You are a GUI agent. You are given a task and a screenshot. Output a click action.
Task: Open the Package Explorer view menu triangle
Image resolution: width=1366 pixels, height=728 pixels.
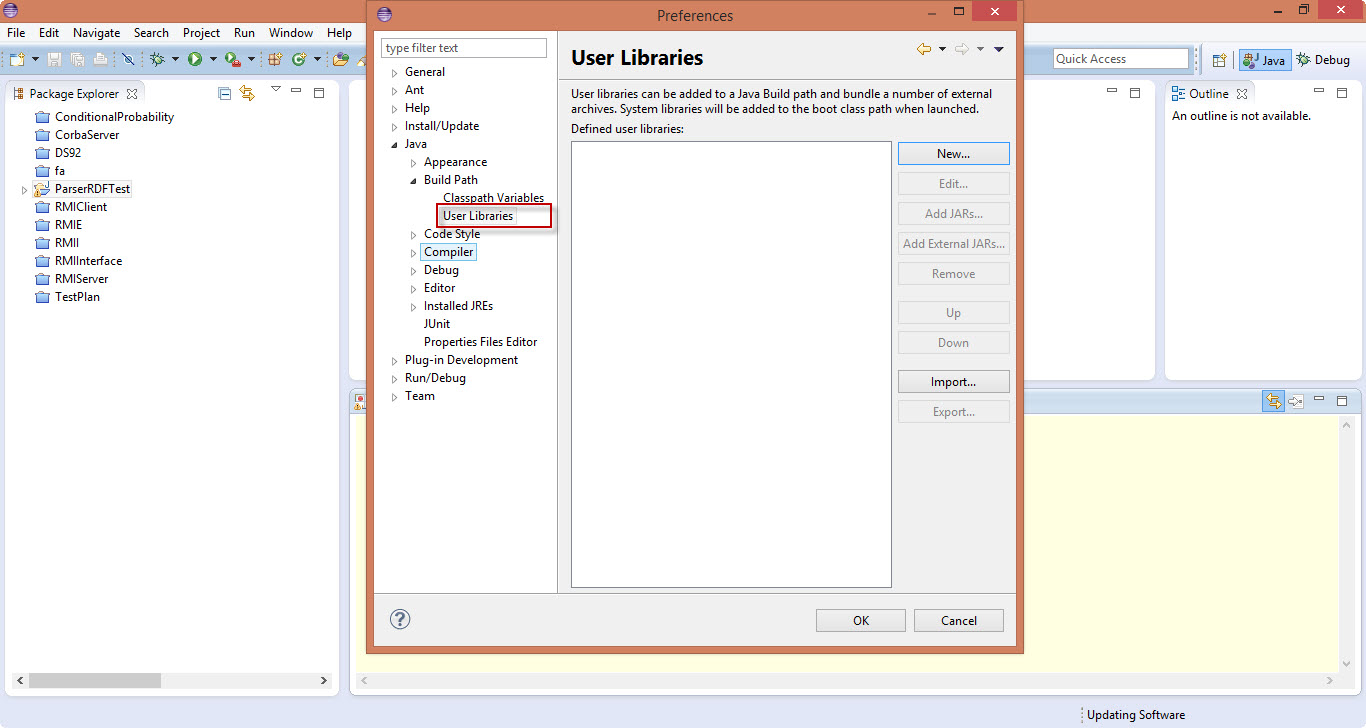275,90
